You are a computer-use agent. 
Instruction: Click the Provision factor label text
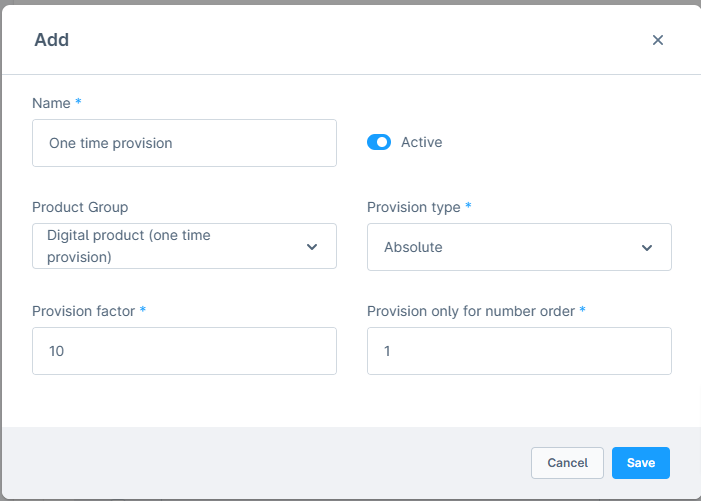[83, 311]
